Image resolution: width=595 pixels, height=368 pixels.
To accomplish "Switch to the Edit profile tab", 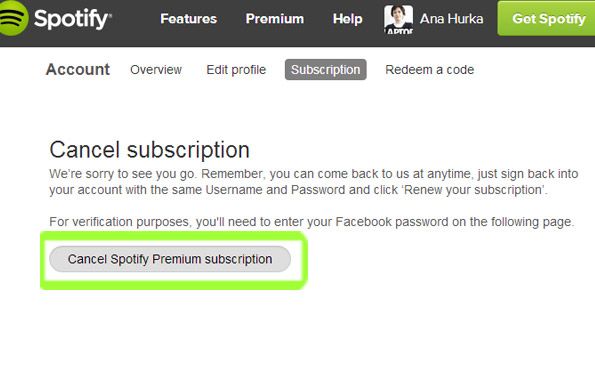I will (x=236, y=70).
